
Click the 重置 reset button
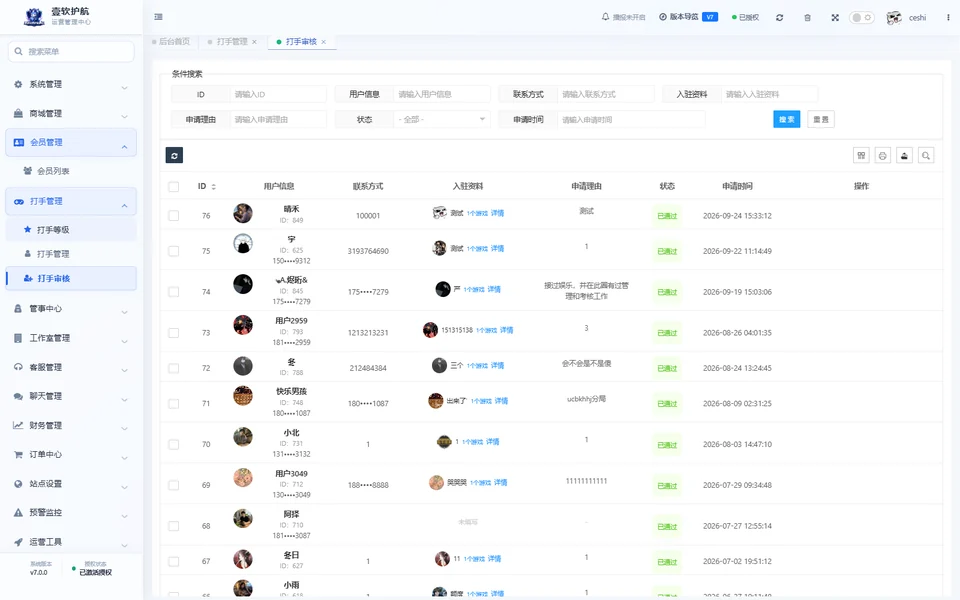pos(821,119)
